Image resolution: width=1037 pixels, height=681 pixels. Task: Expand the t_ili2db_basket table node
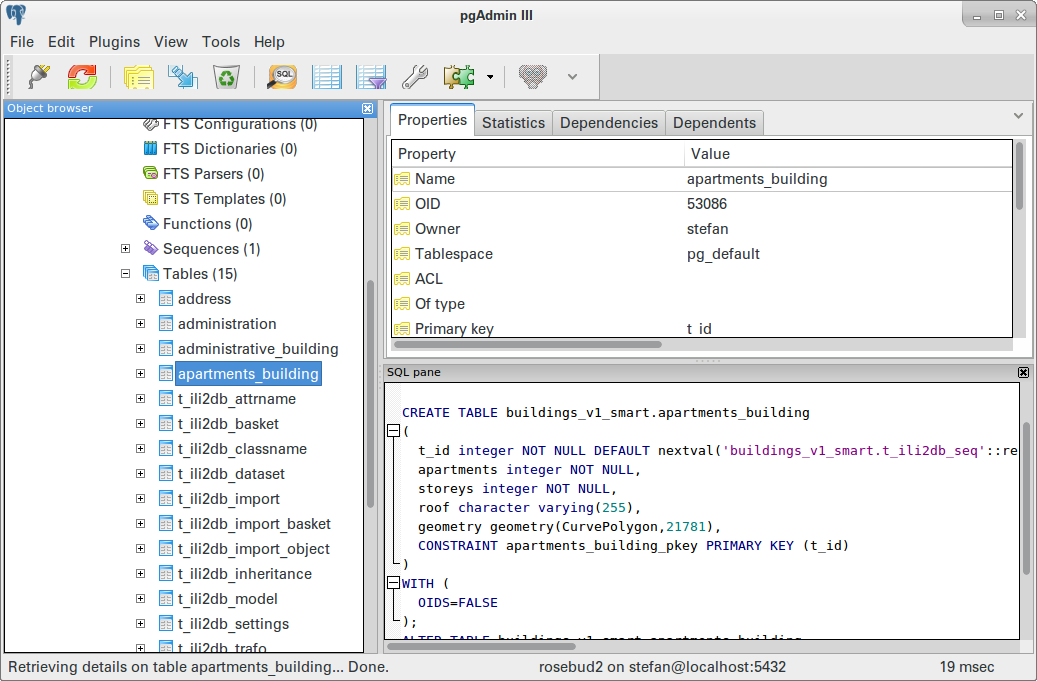coord(140,424)
